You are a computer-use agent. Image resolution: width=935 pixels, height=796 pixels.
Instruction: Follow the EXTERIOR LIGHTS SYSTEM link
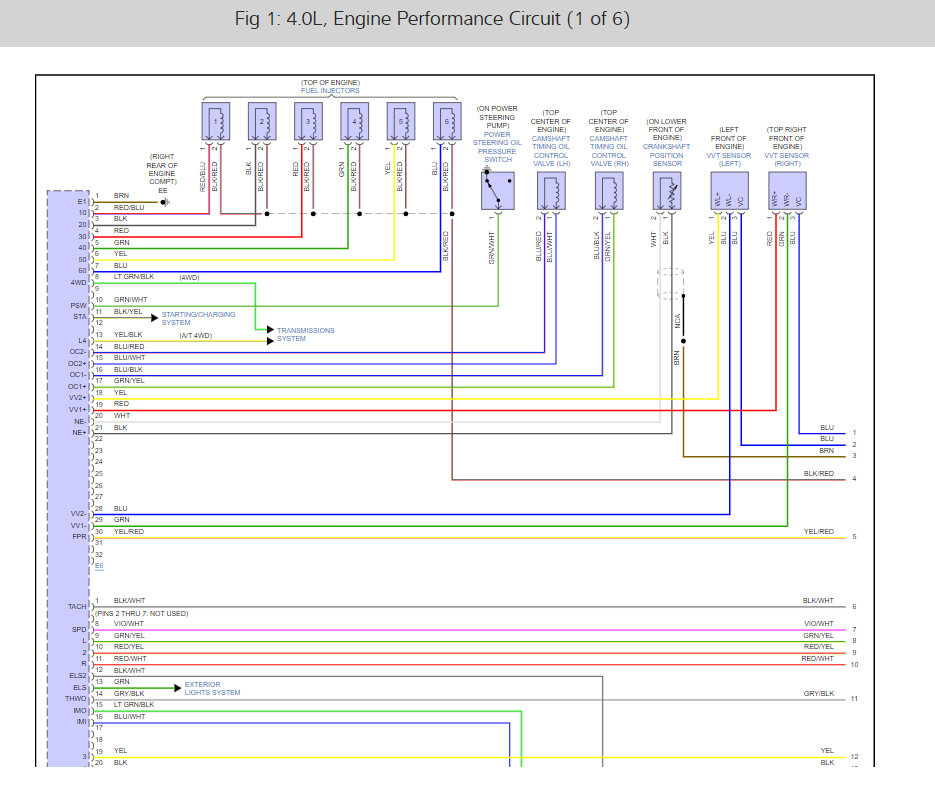212,689
